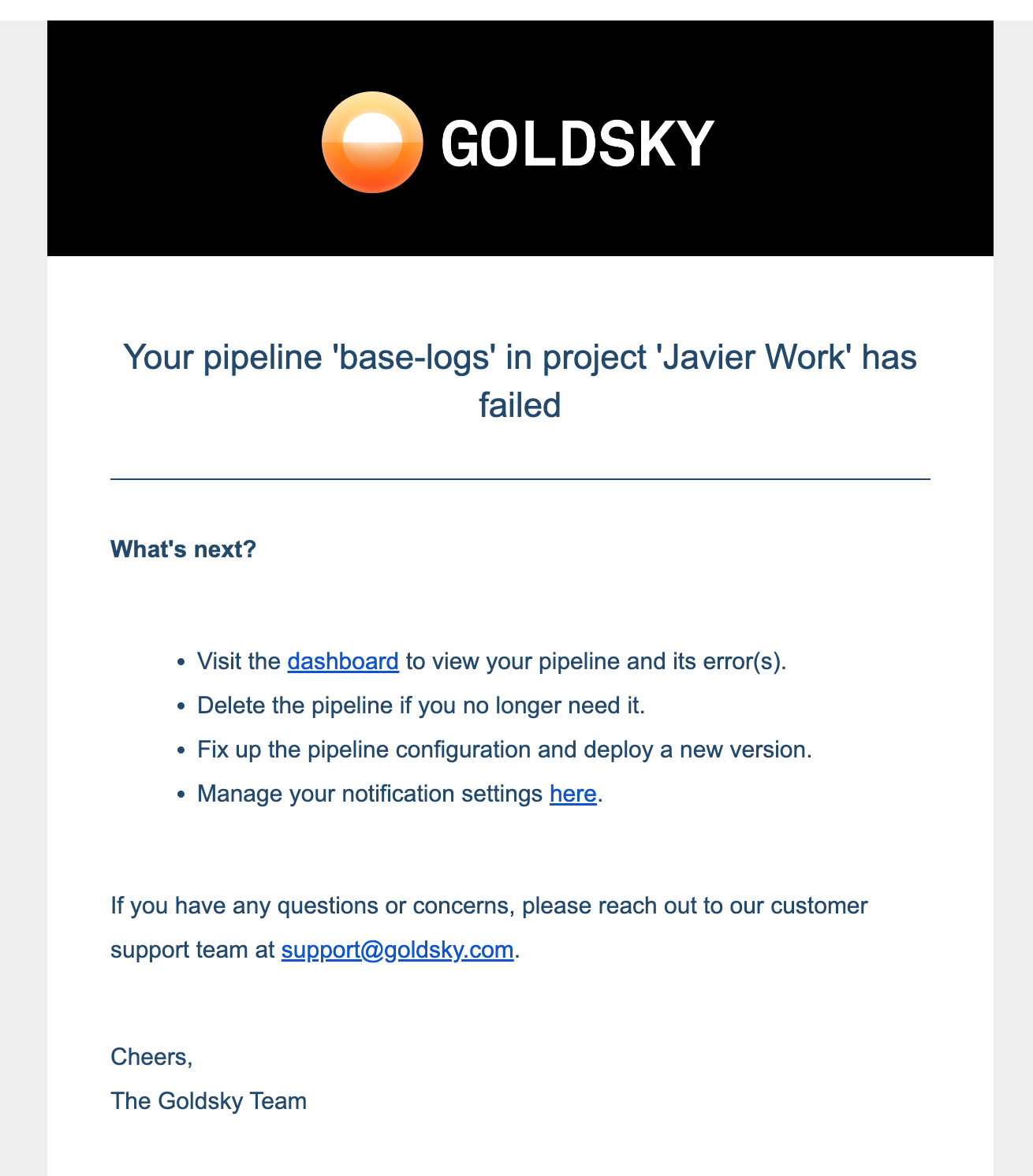The width and height of the screenshot is (1033, 1176).
Task: Click the "What's next?" heading
Action: (184, 549)
